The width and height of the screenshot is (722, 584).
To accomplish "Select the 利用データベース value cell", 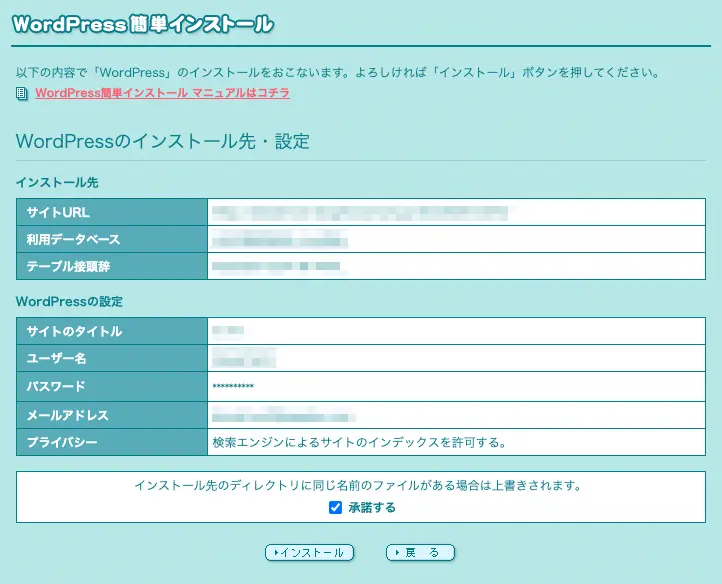I will pyautogui.click(x=280, y=240).
